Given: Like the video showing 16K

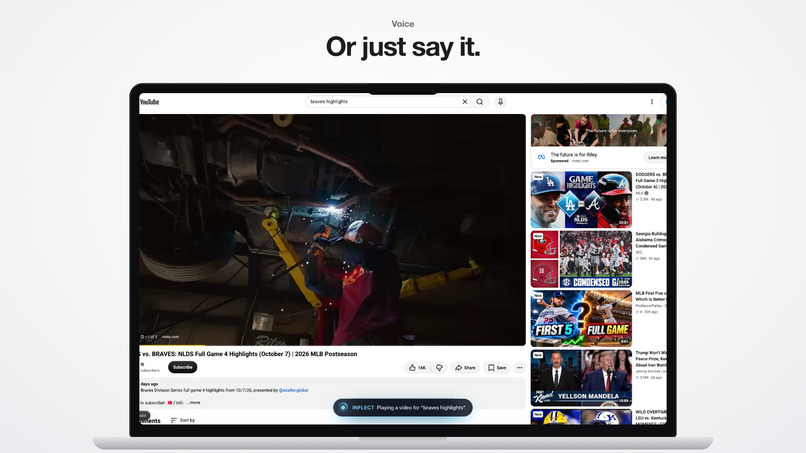Looking at the screenshot, I should point(417,368).
